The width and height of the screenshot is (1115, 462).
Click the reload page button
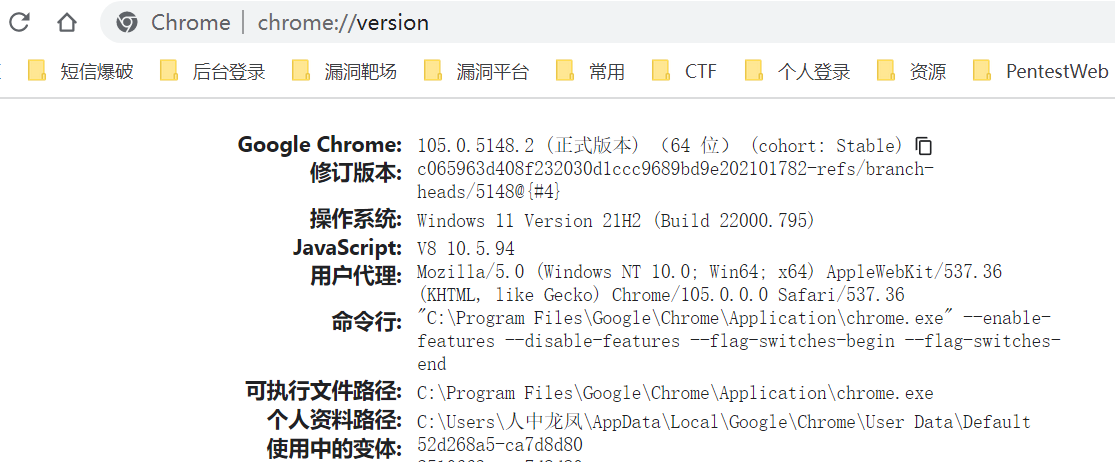pyautogui.click(x=19, y=22)
